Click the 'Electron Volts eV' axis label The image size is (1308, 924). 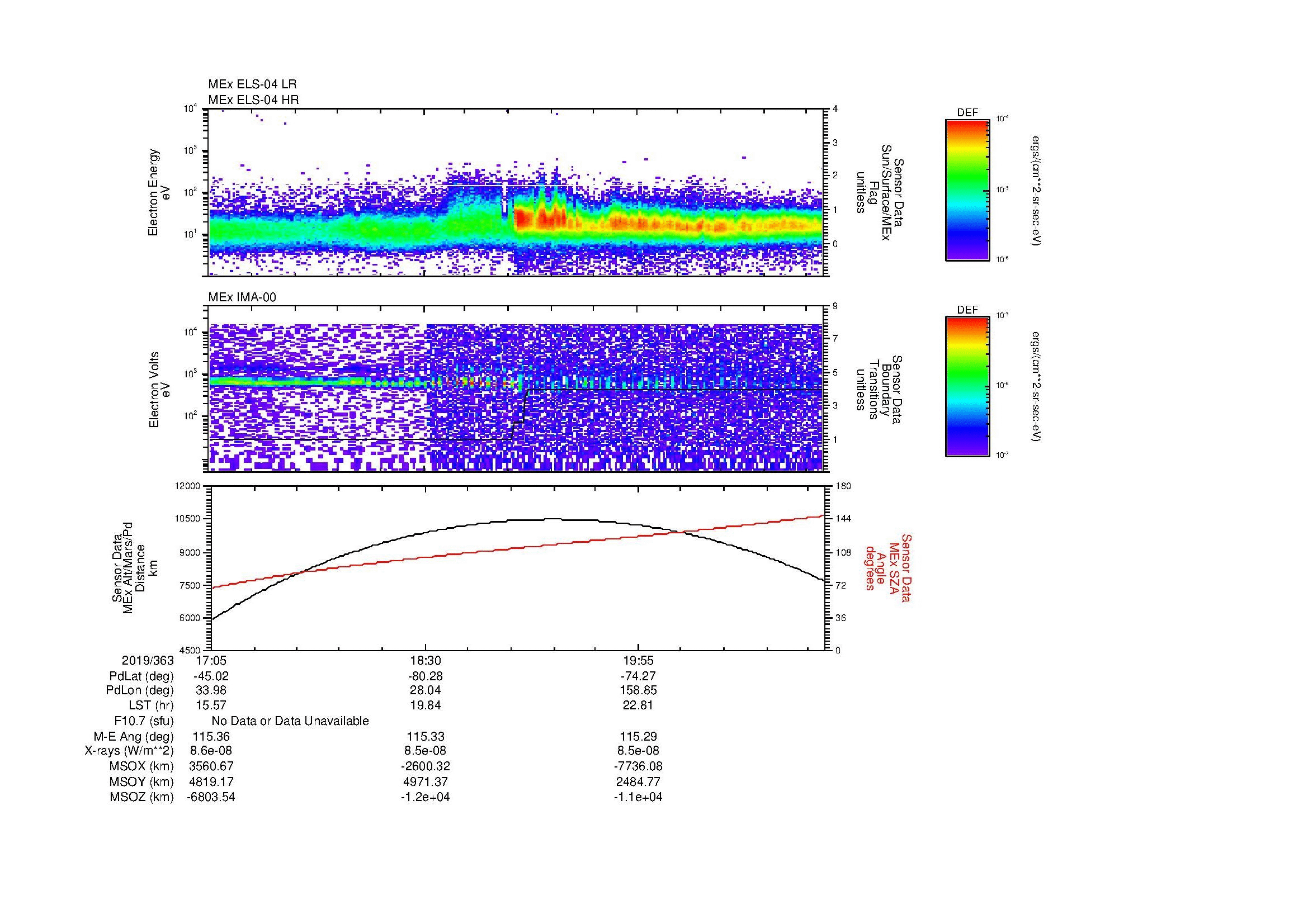click(x=159, y=390)
